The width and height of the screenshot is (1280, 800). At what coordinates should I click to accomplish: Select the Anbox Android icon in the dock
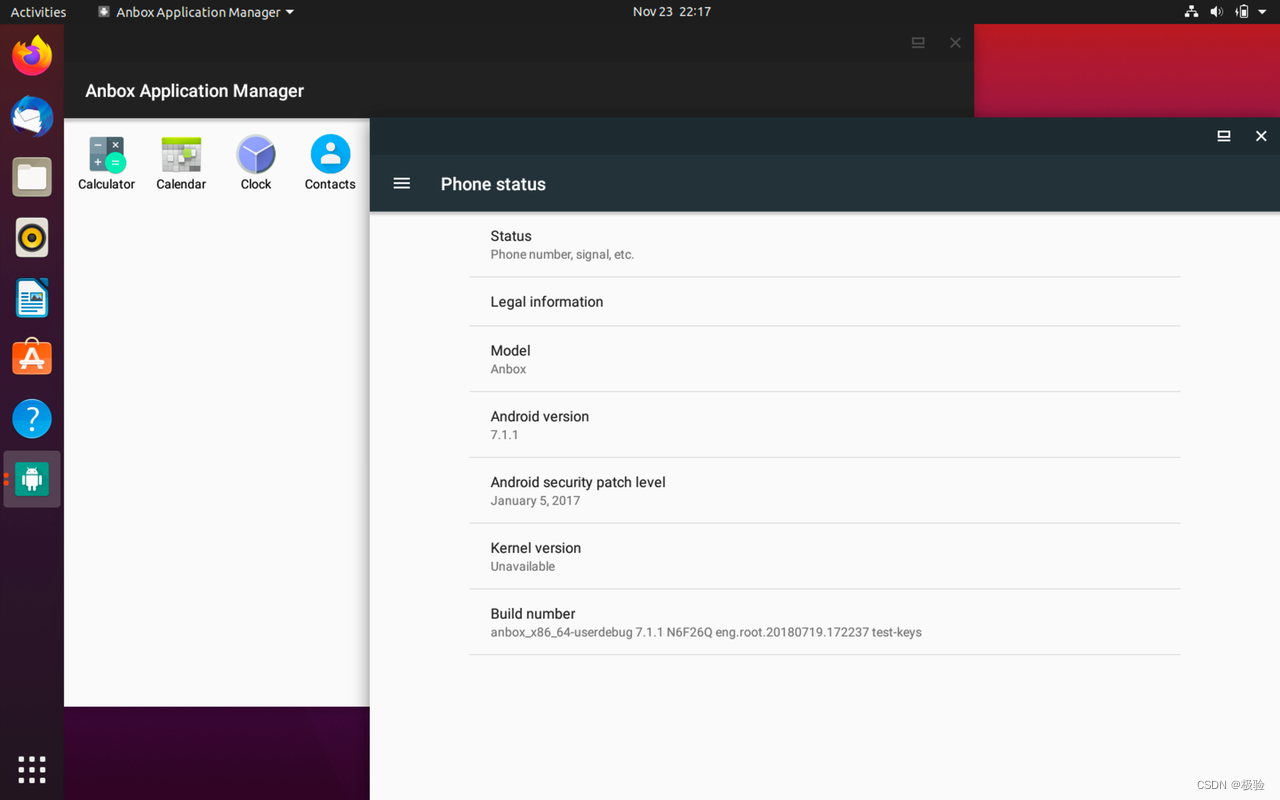pyautogui.click(x=32, y=479)
